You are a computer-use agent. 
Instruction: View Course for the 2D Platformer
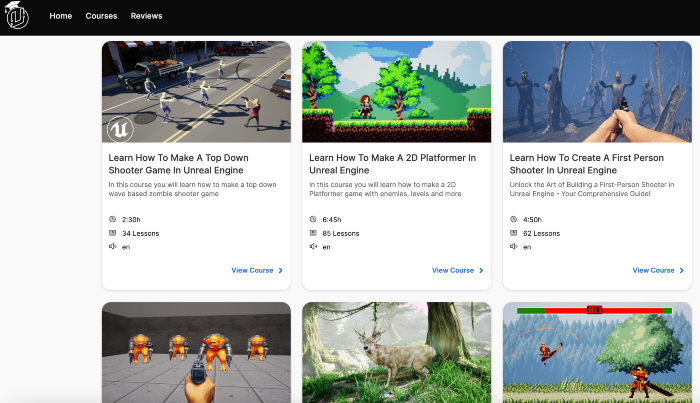(458, 270)
